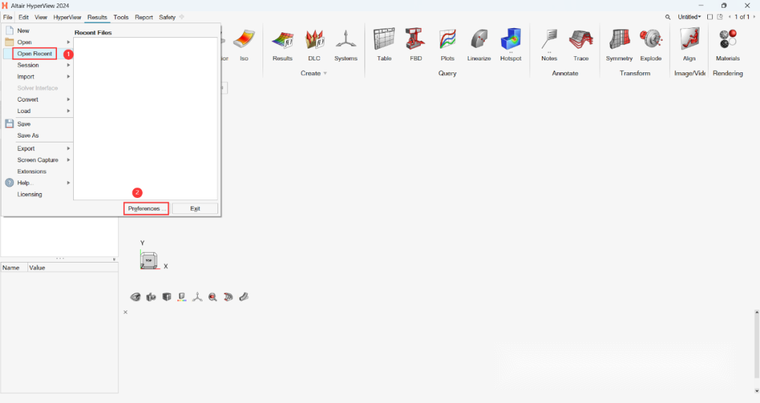The width and height of the screenshot is (760, 403).
Task: Select Save As in File menu
Action: [28, 135]
